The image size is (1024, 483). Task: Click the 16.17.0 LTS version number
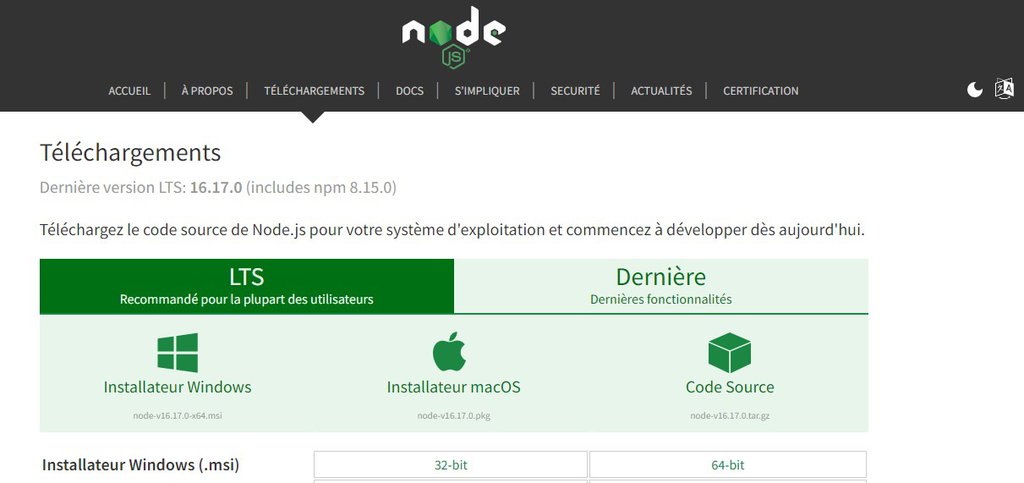(x=216, y=188)
